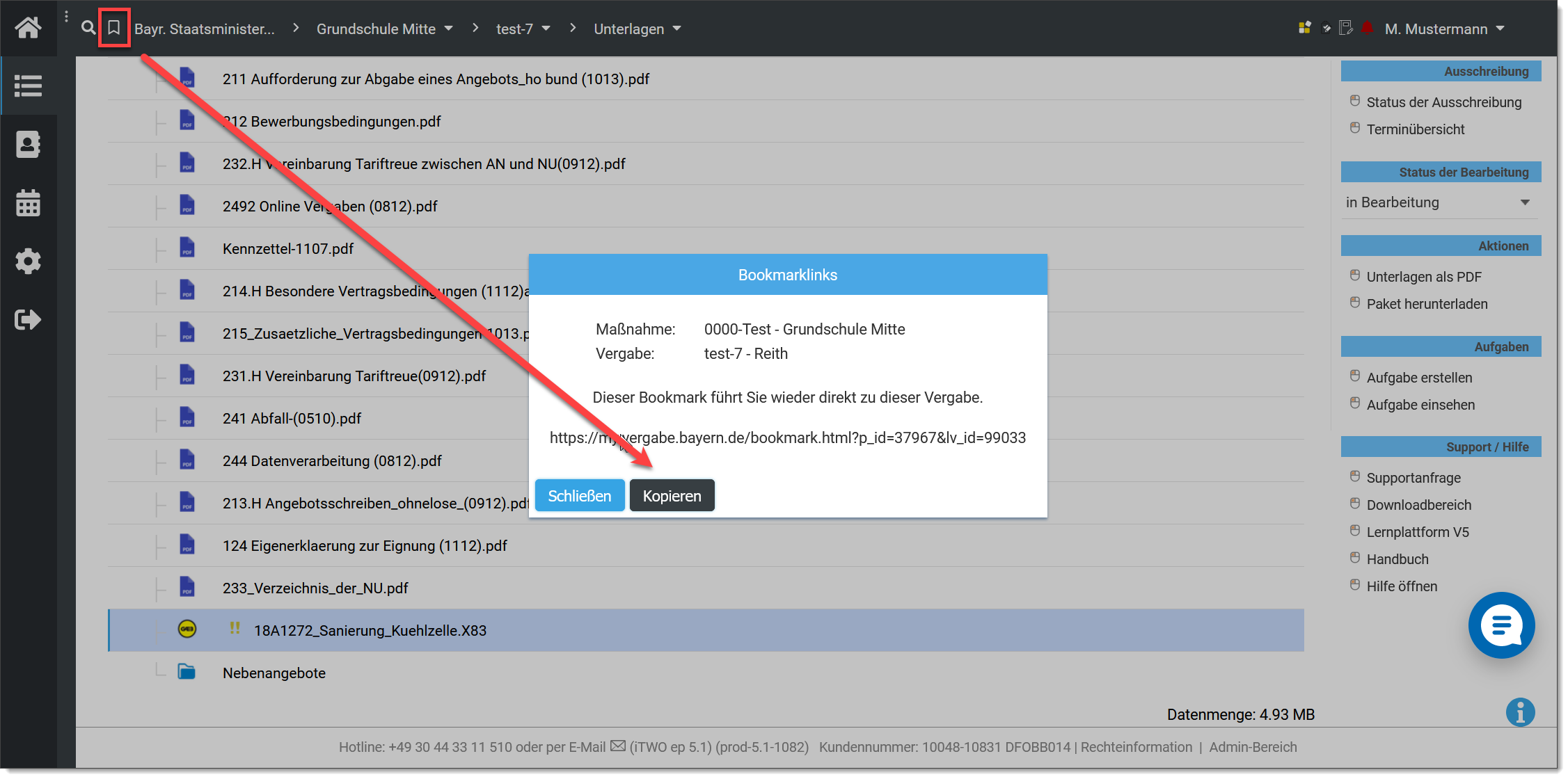
Task: Click Bayr. Staatsminister... breadcrumb
Action: coord(205,29)
